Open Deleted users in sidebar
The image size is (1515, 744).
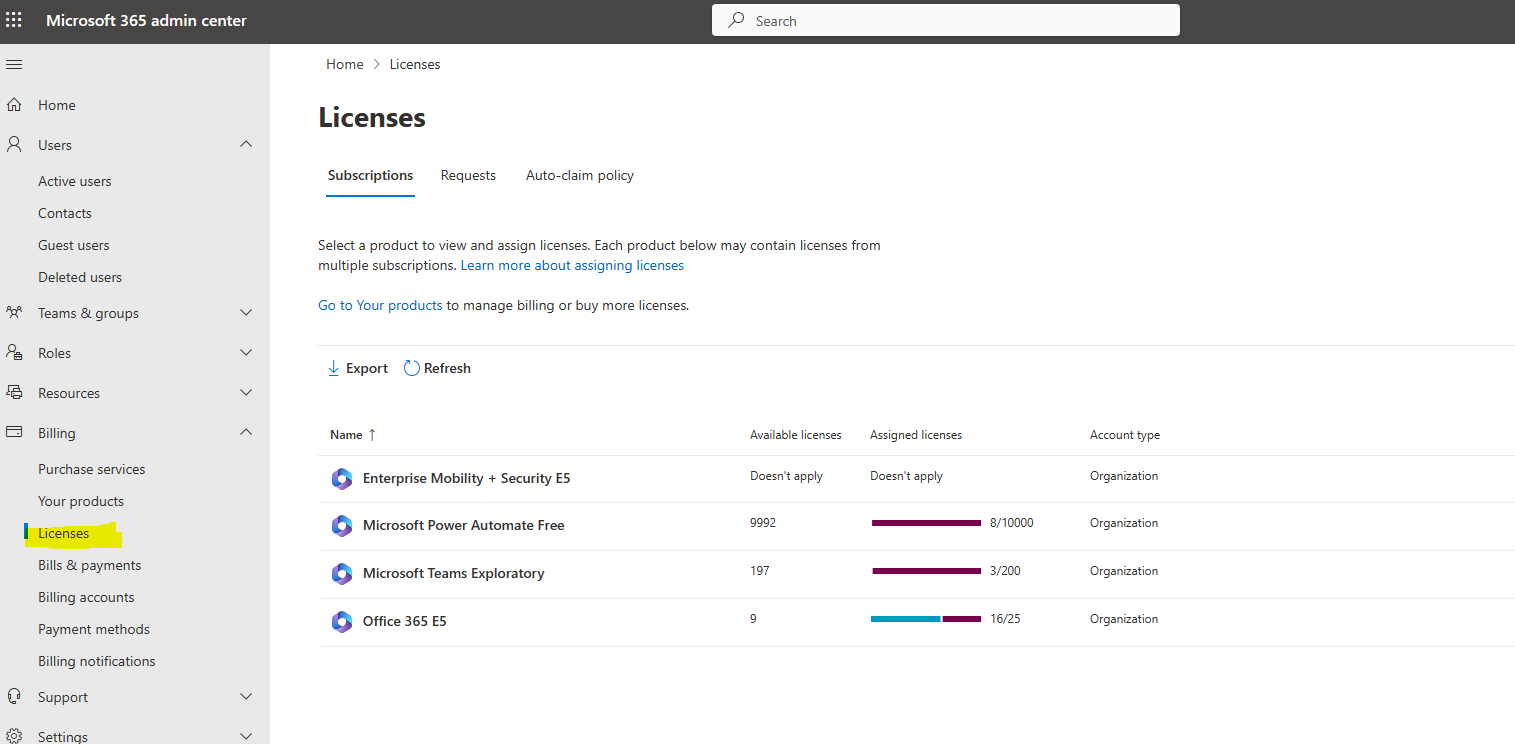click(x=80, y=277)
